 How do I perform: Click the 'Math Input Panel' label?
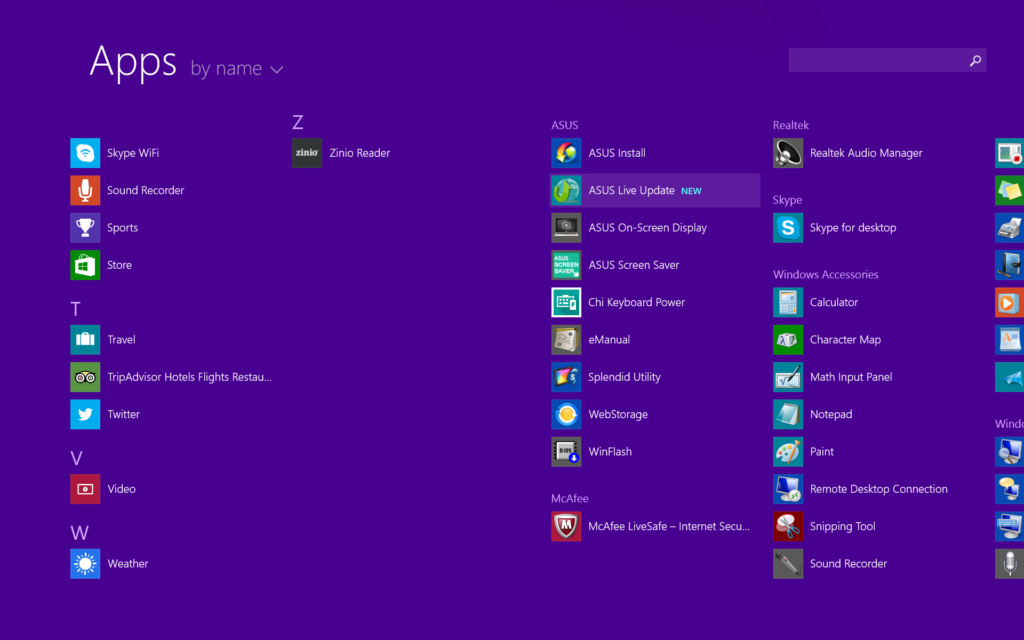(x=851, y=377)
